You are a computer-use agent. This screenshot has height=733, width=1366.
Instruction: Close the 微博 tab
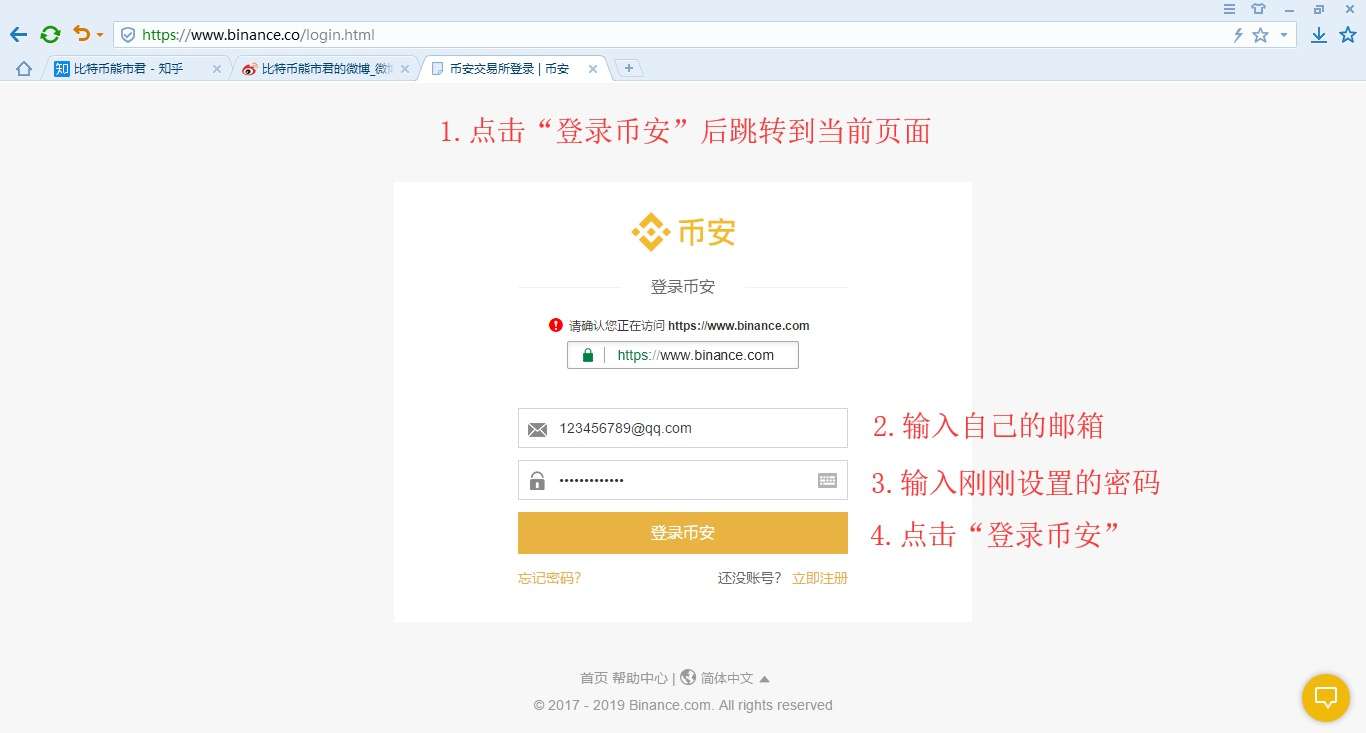(x=405, y=69)
